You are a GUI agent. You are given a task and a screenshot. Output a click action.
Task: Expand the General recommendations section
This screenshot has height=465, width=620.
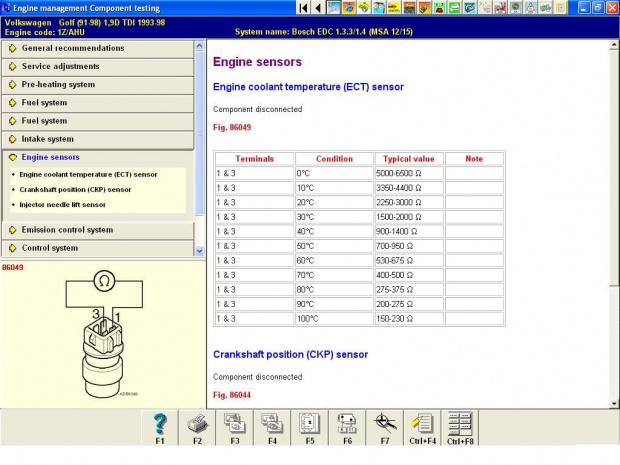tap(98, 48)
